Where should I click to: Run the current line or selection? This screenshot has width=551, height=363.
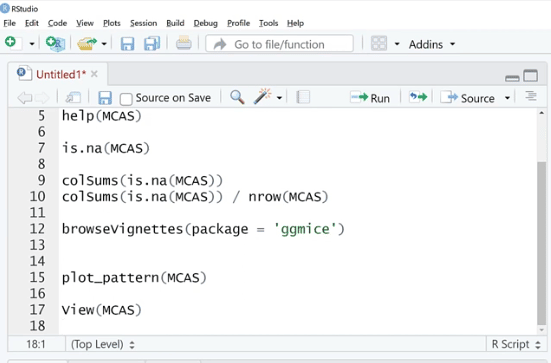tap(370, 98)
